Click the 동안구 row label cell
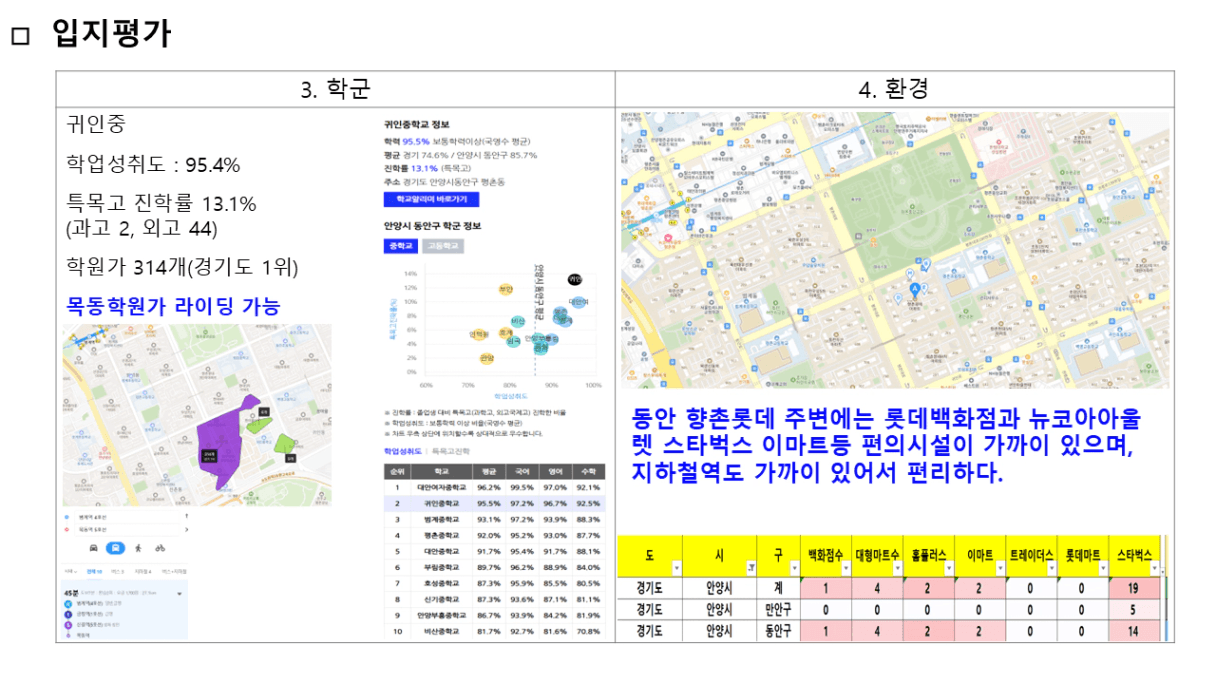 click(778, 630)
